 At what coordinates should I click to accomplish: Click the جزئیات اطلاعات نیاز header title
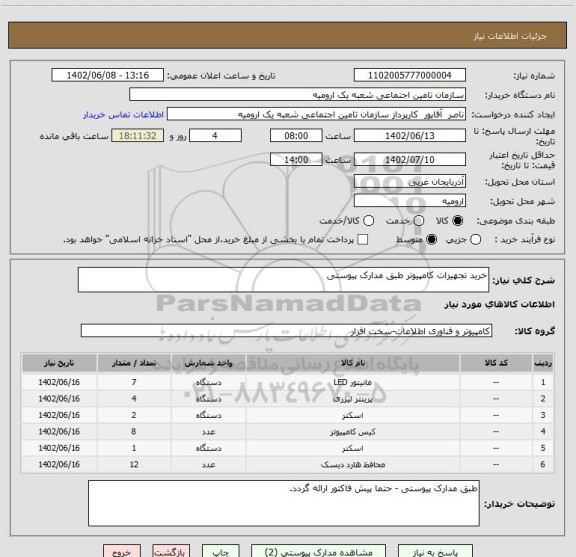(x=510, y=36)
